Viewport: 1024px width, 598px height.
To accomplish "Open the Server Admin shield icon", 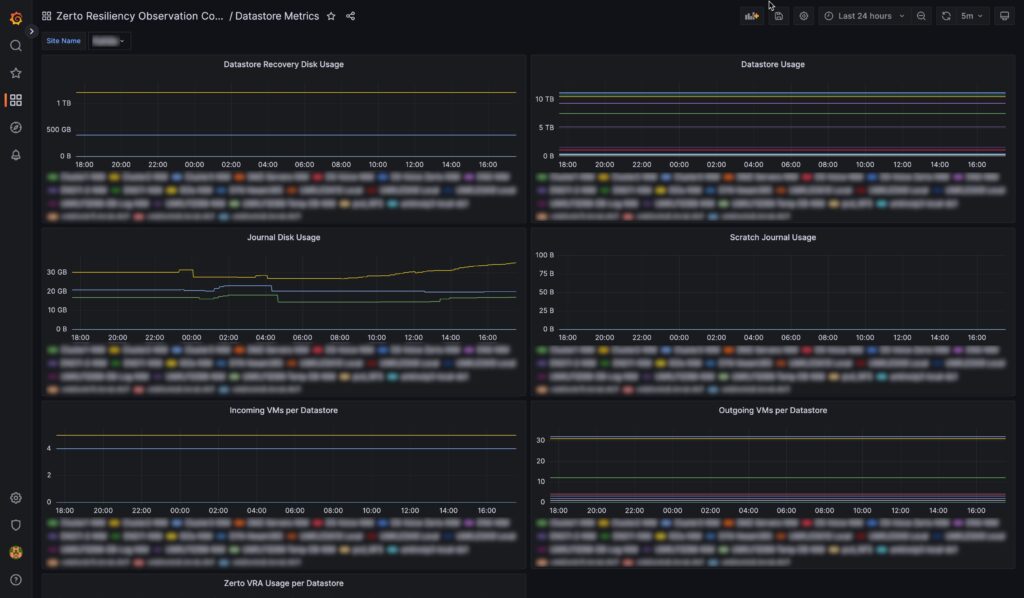I will 16,525.
